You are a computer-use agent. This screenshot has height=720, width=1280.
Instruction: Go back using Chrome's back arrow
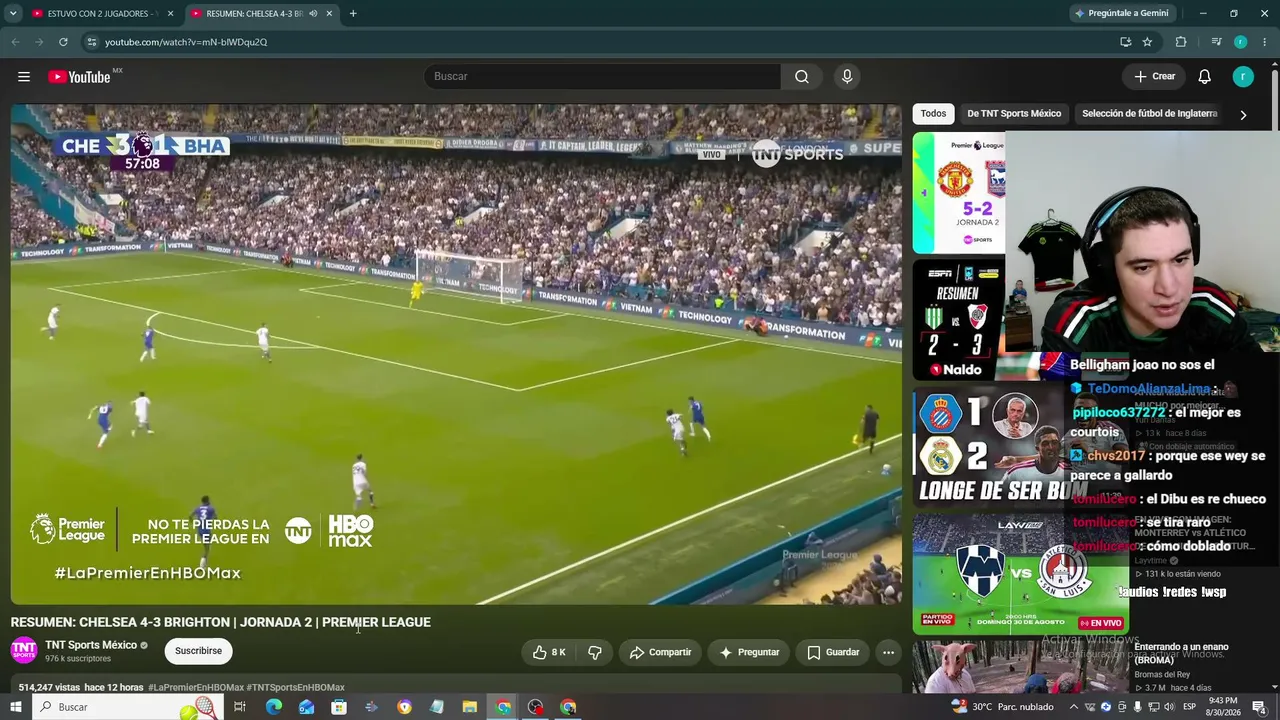point(15,42)
